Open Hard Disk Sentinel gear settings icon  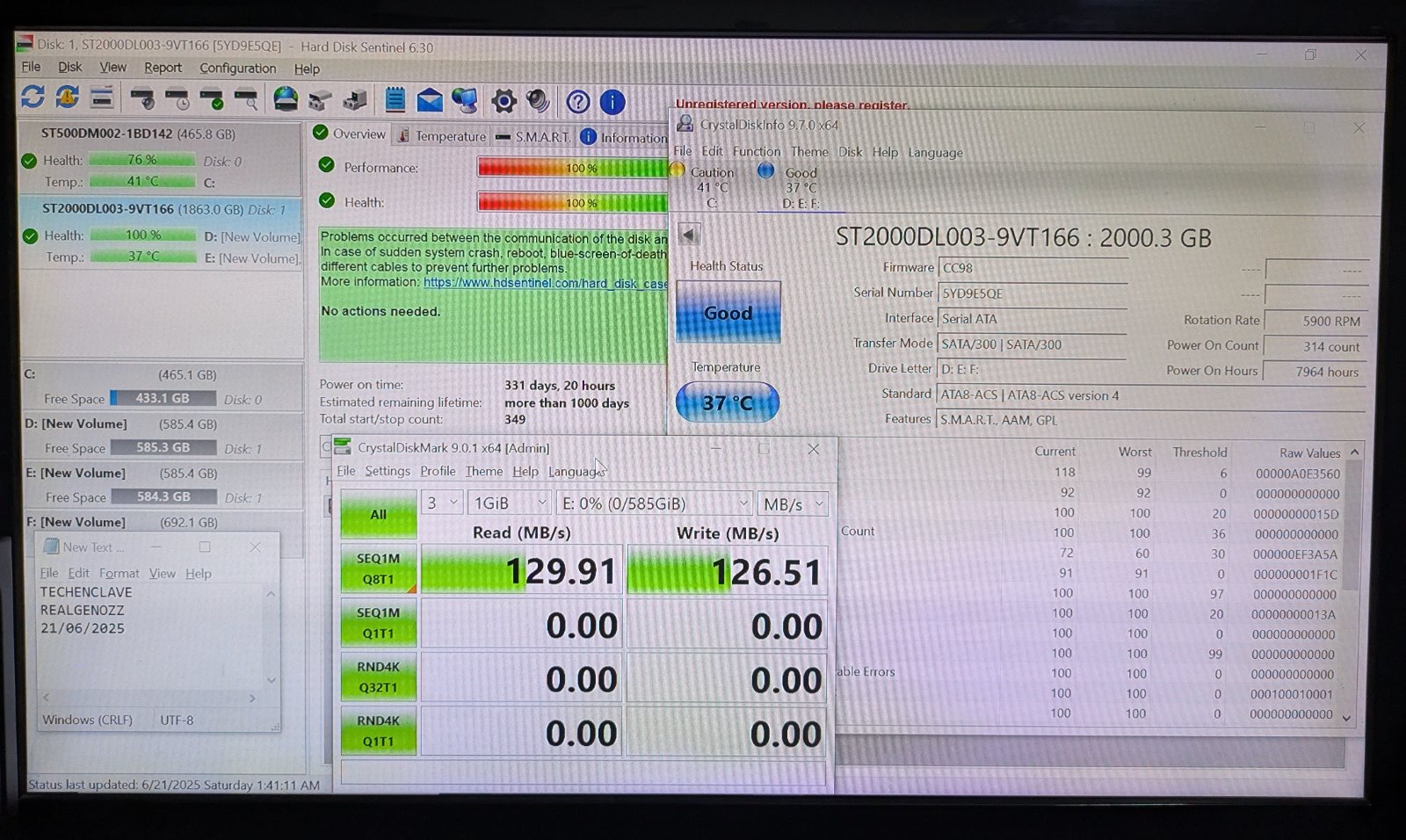tap(504, 101)
